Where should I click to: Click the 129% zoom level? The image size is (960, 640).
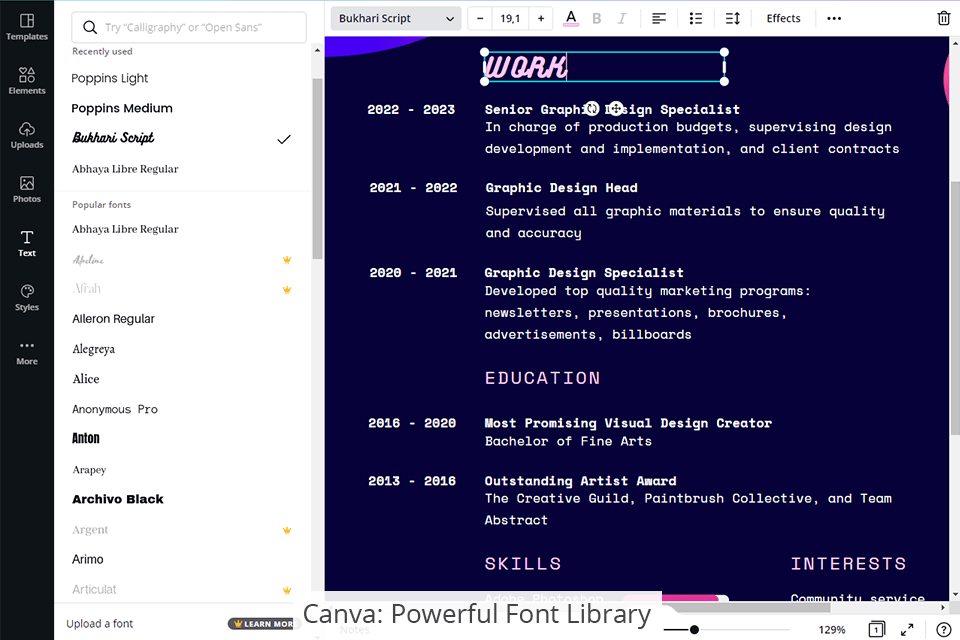point(831,630)
